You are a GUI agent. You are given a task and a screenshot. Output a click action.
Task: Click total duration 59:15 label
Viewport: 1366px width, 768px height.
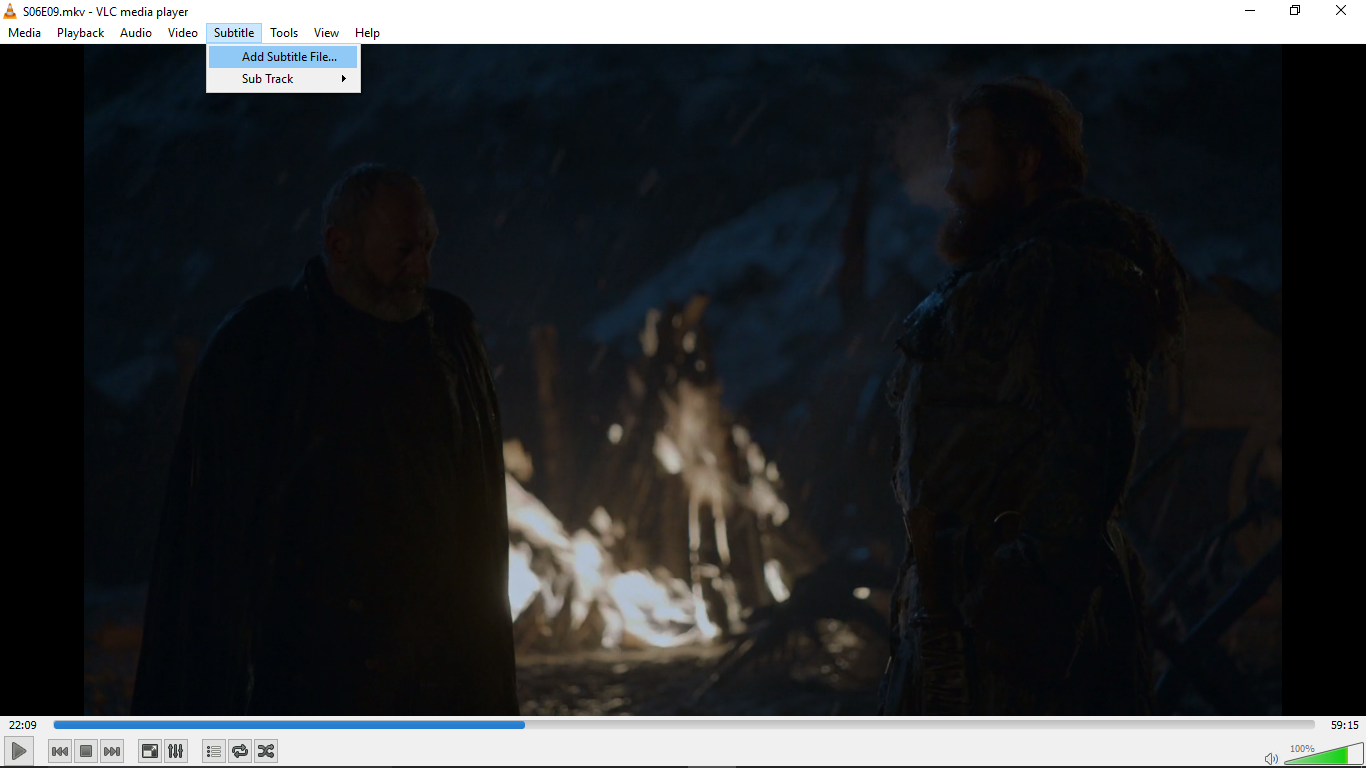pyautogui.click(x=1345, y=725)
